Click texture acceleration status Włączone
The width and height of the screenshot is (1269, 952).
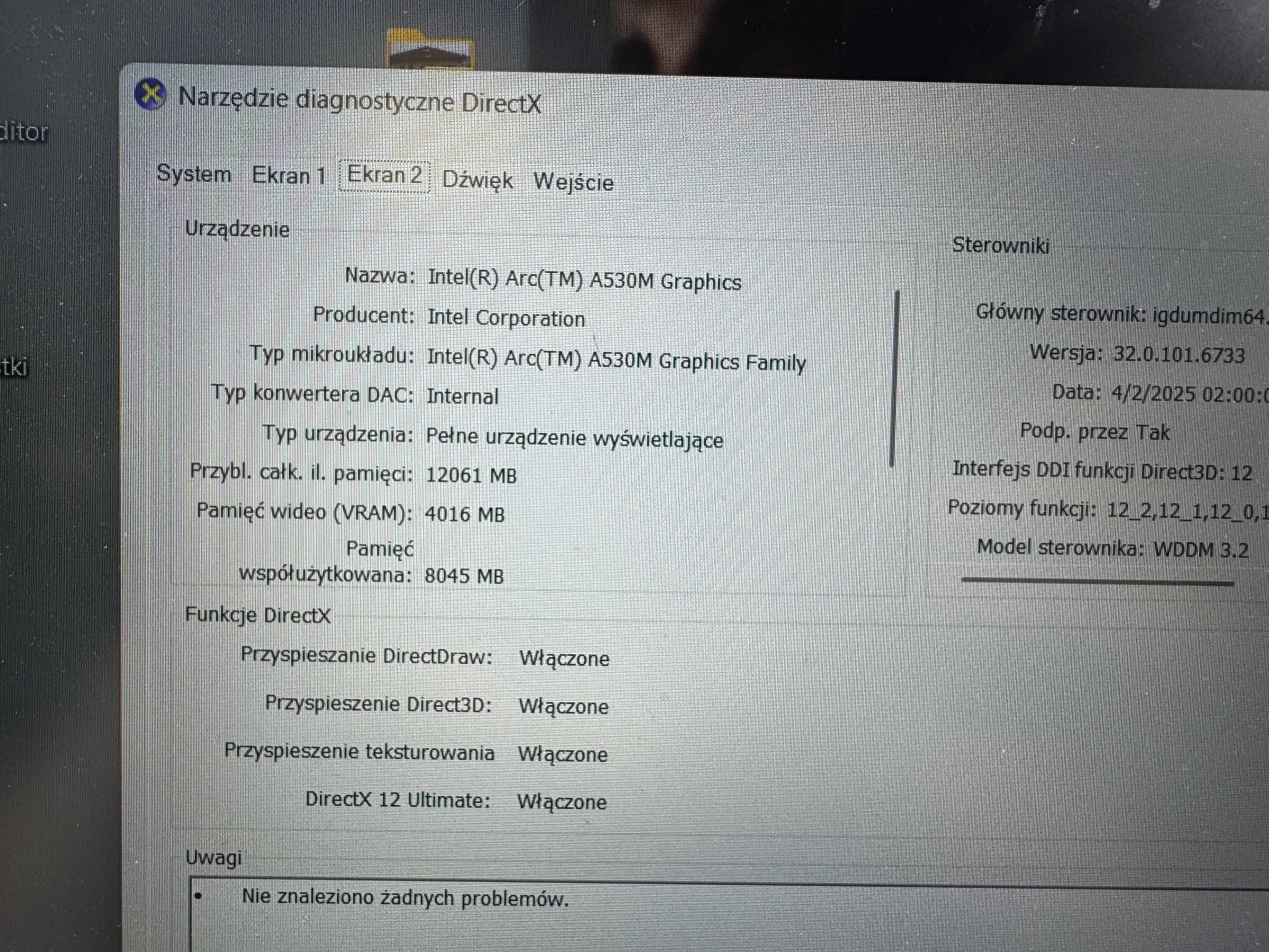coord(563,754)
